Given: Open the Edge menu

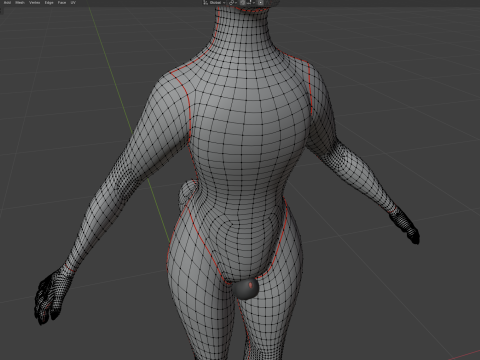Looking at the screenshot, I should pyautogui.click(x=49, y=2).
